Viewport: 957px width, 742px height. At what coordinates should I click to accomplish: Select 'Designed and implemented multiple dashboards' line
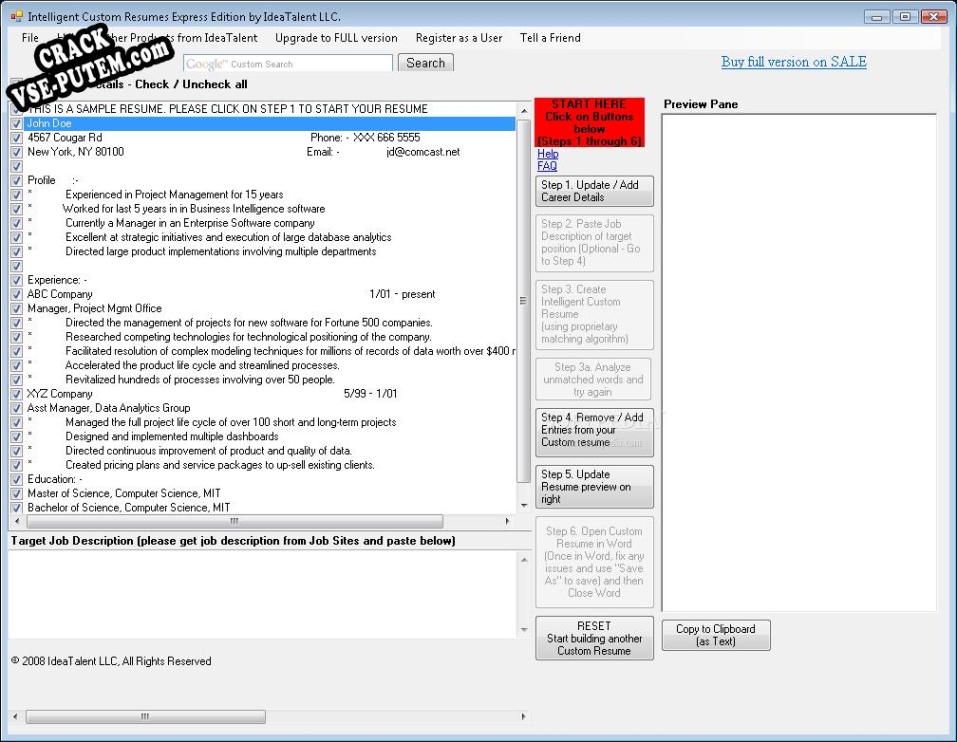tap(172, 436)
